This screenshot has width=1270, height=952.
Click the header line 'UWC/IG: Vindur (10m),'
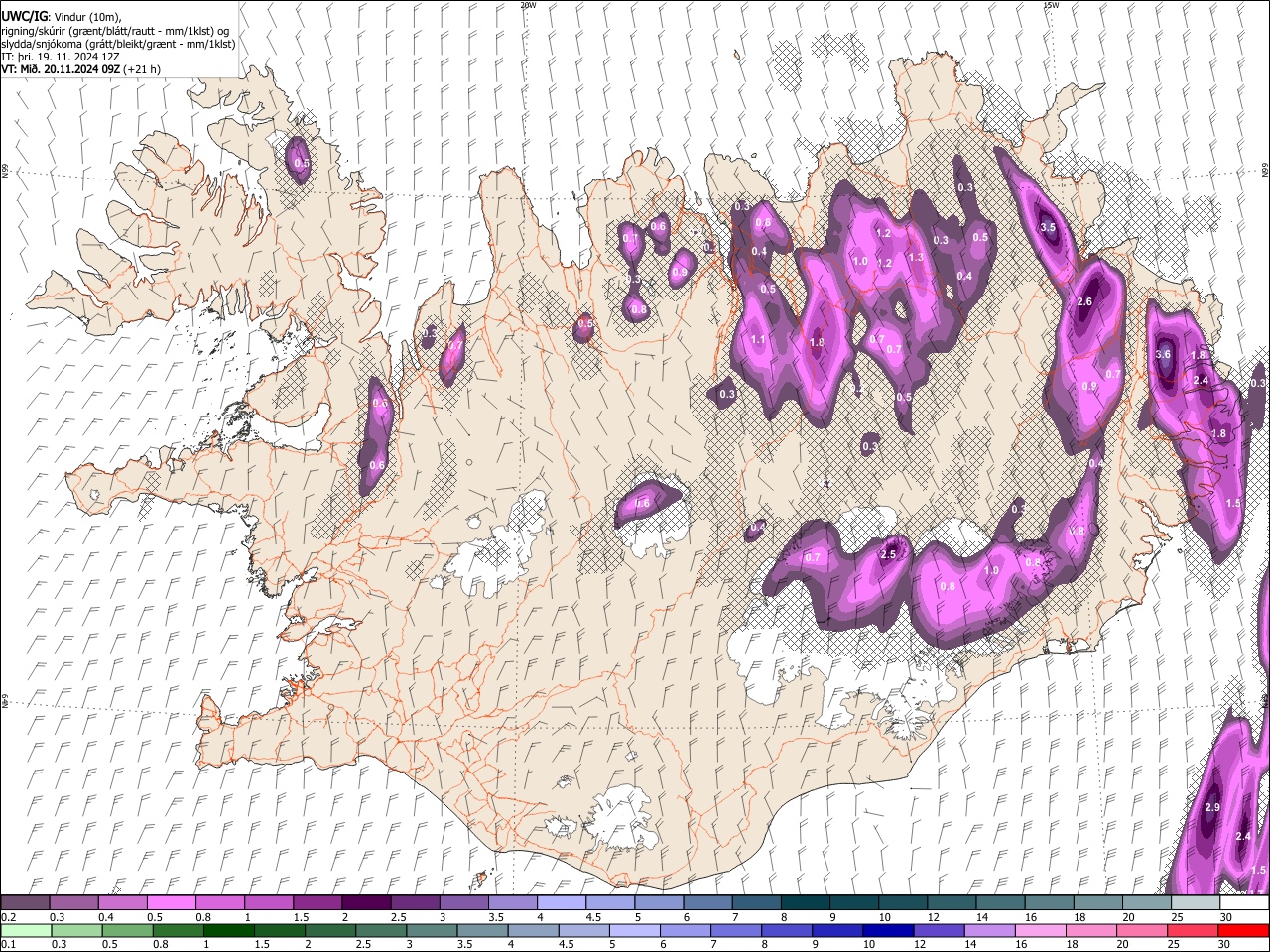pos(62,16)
